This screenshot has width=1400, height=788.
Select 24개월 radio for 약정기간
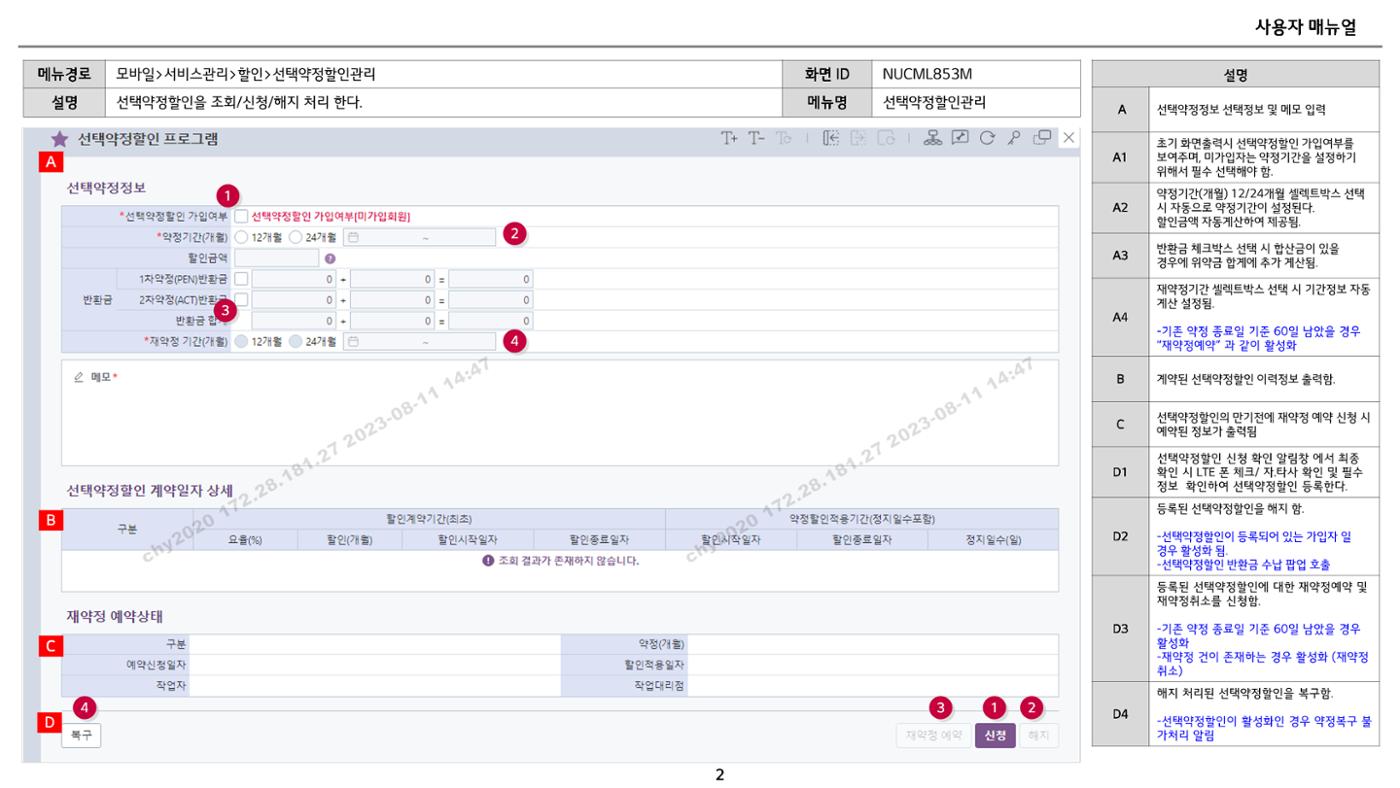tap(296, 237)
